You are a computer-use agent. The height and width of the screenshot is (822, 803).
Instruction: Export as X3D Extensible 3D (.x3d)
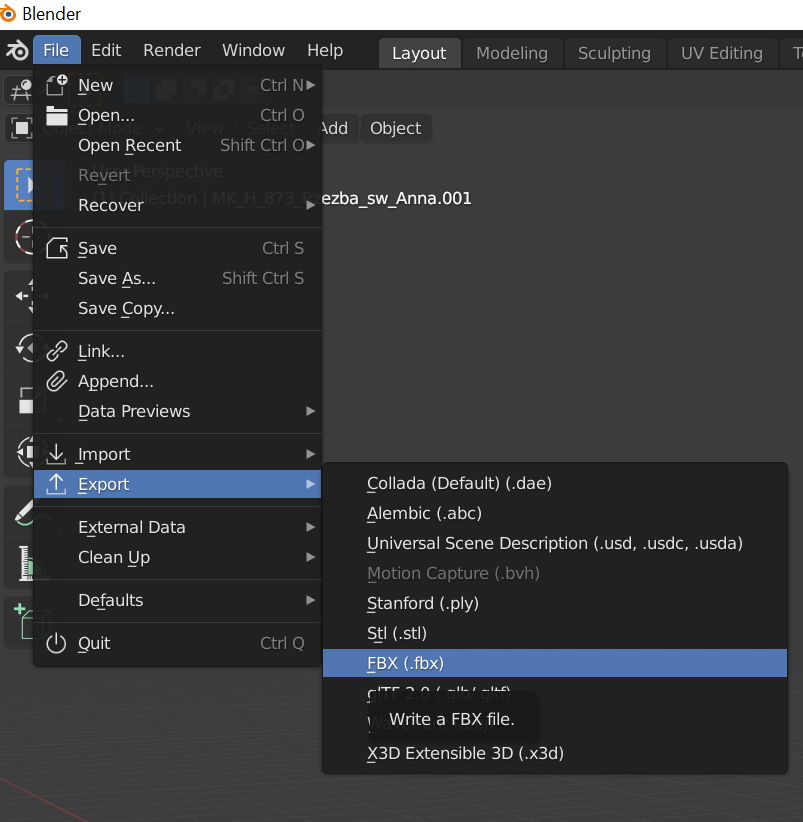555,753
